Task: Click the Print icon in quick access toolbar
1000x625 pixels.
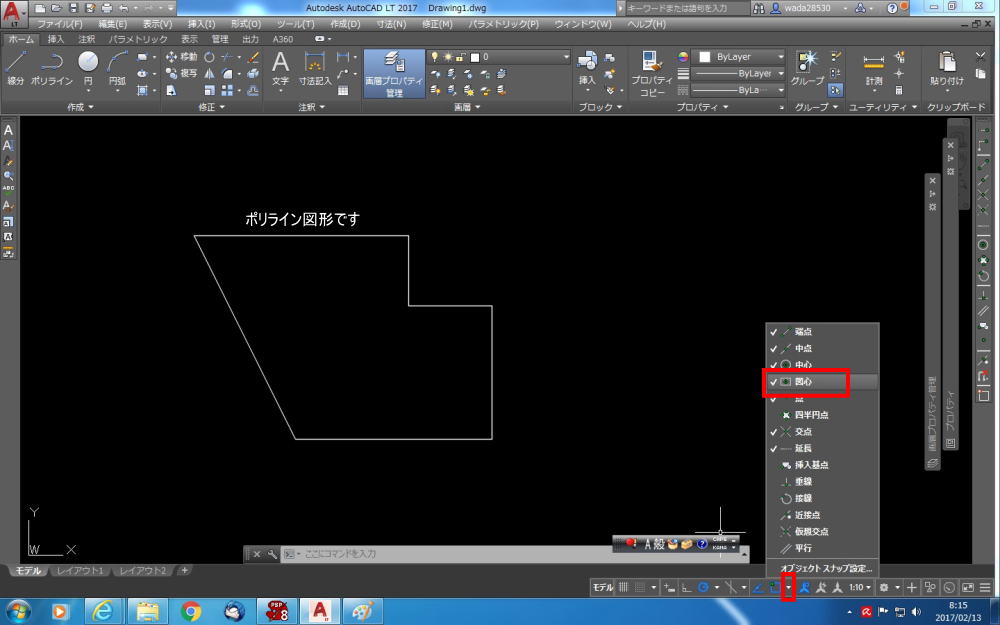Action: (107, 8)
